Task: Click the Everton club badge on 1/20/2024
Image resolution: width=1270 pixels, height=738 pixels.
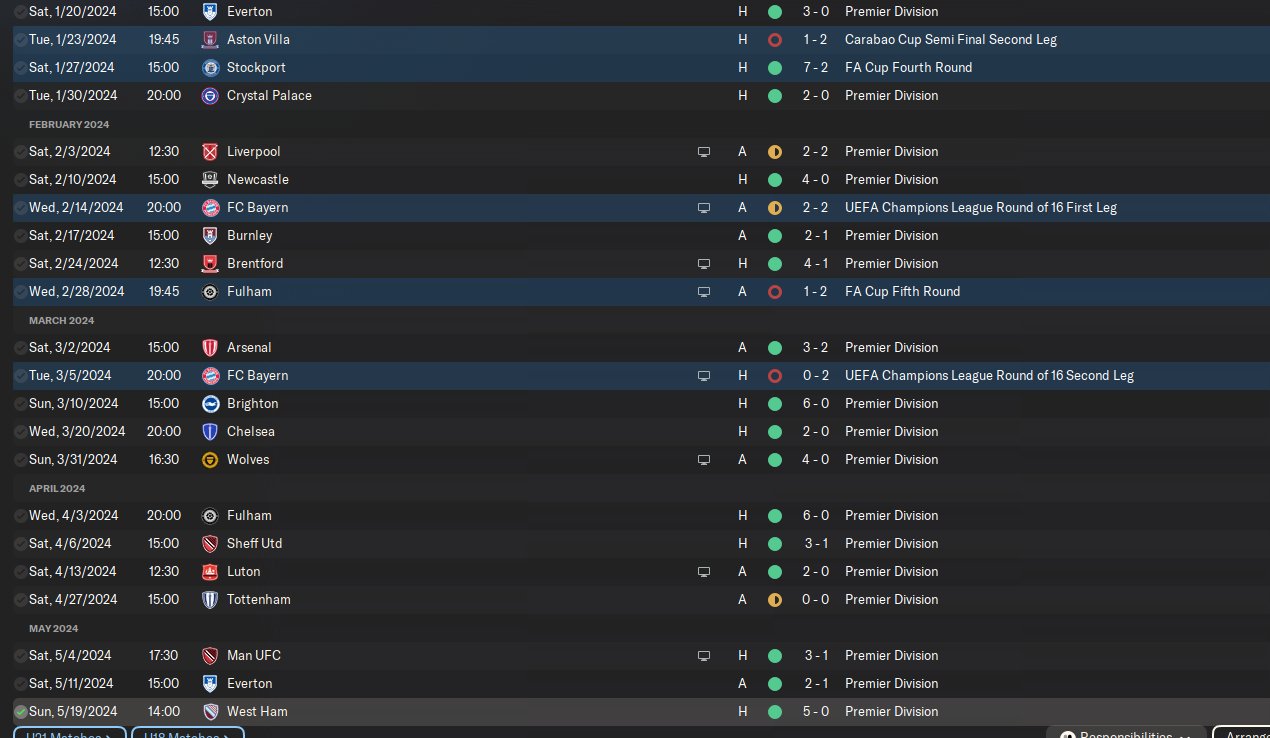Action: coord(210,12)
